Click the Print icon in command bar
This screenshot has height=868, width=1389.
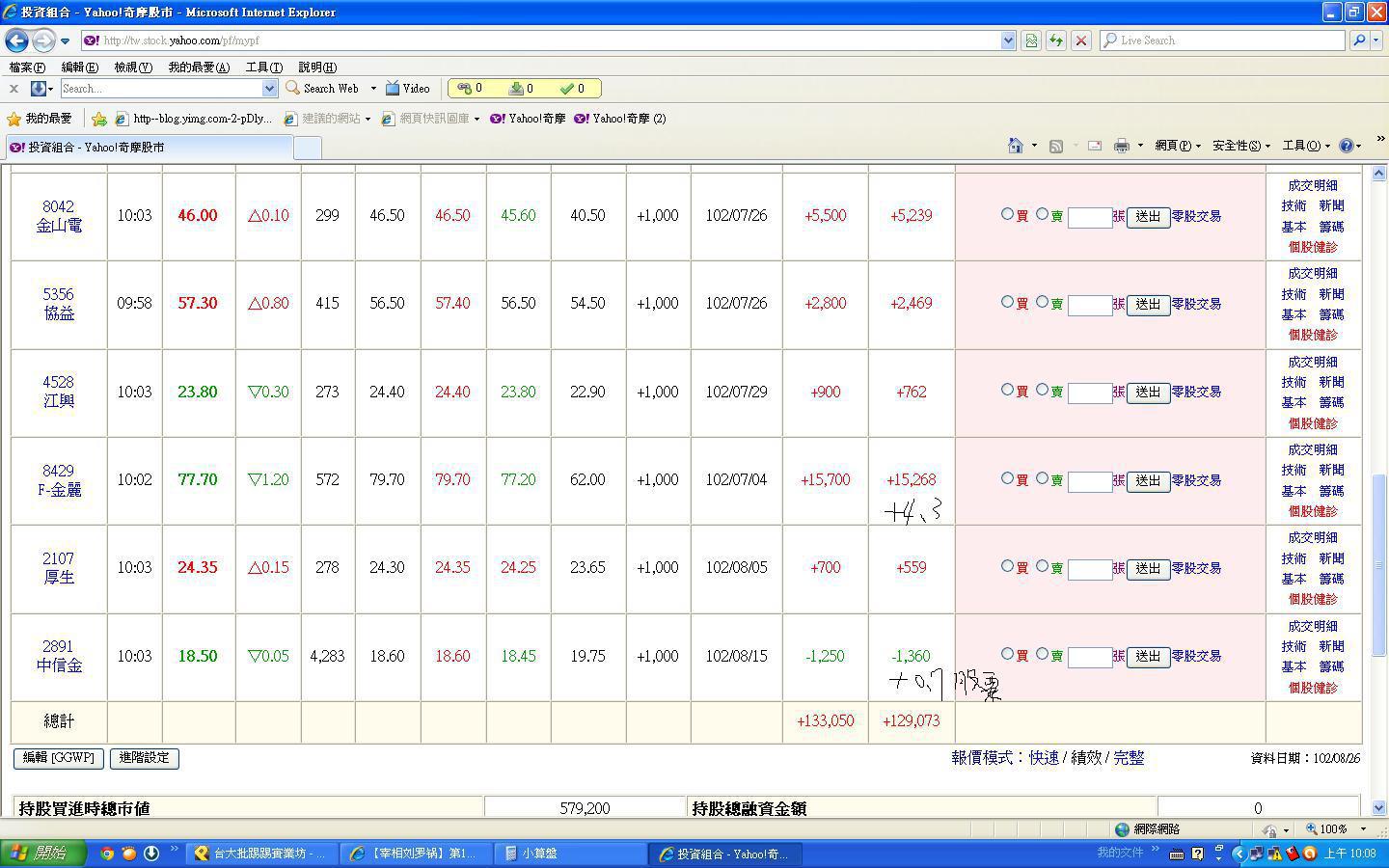tap(1121, 146)
